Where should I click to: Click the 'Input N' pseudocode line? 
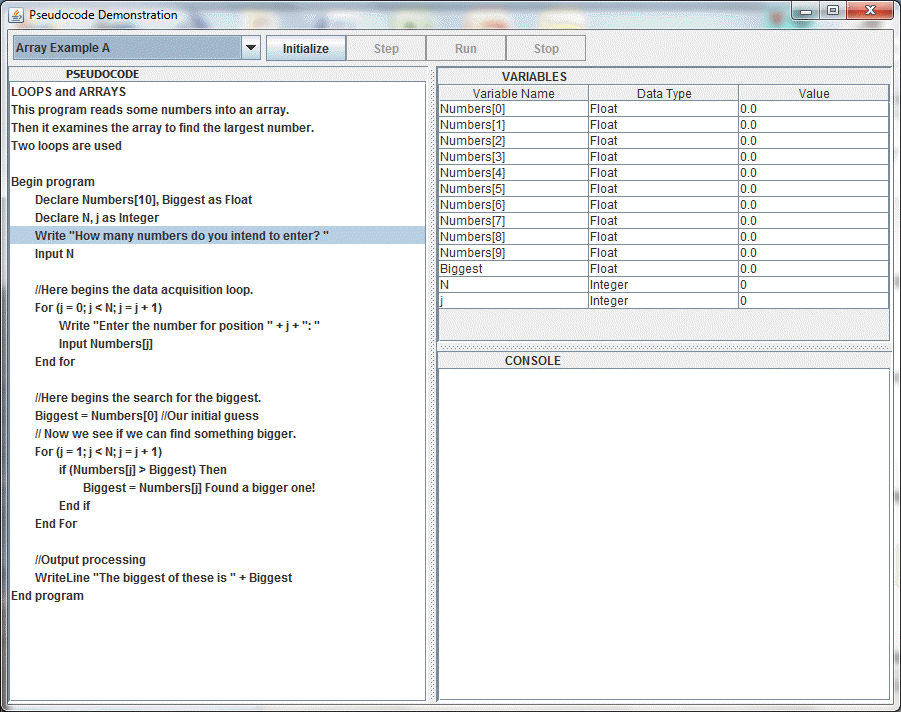[x=55, y=254]
